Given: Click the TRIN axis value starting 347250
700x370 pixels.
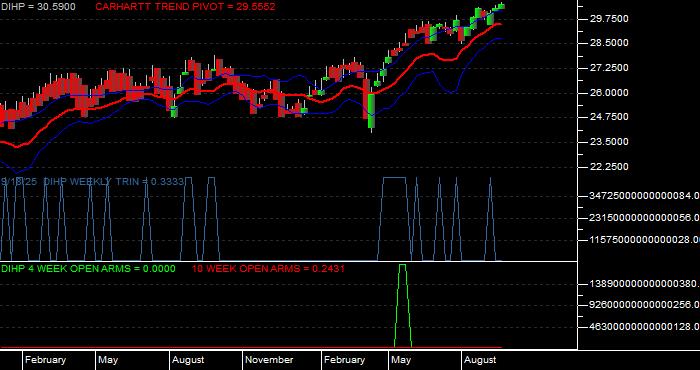Looking at the screenshot, I should tap(645, 195).
